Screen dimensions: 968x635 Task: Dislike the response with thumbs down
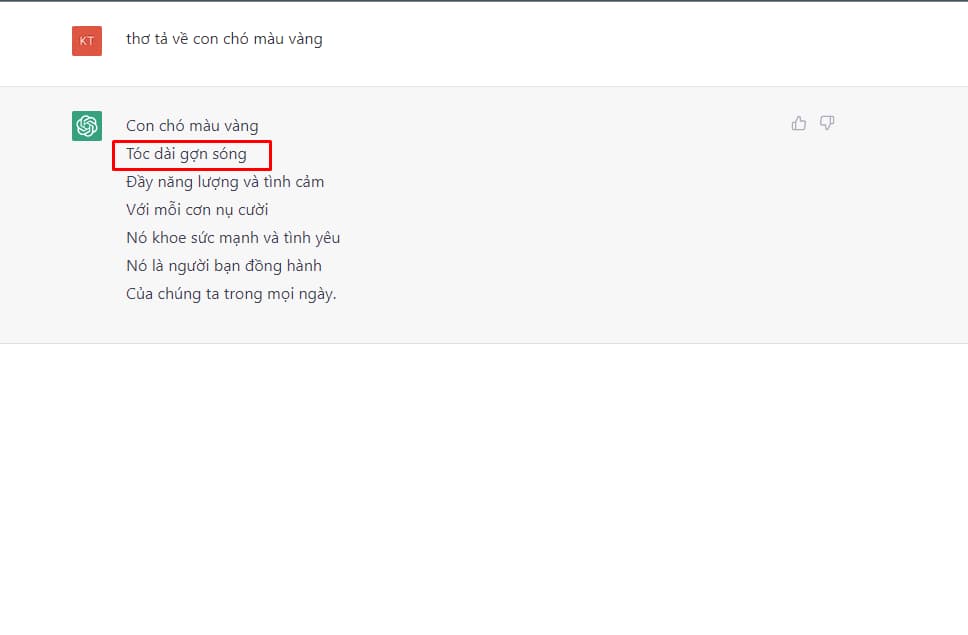[827, 123]
